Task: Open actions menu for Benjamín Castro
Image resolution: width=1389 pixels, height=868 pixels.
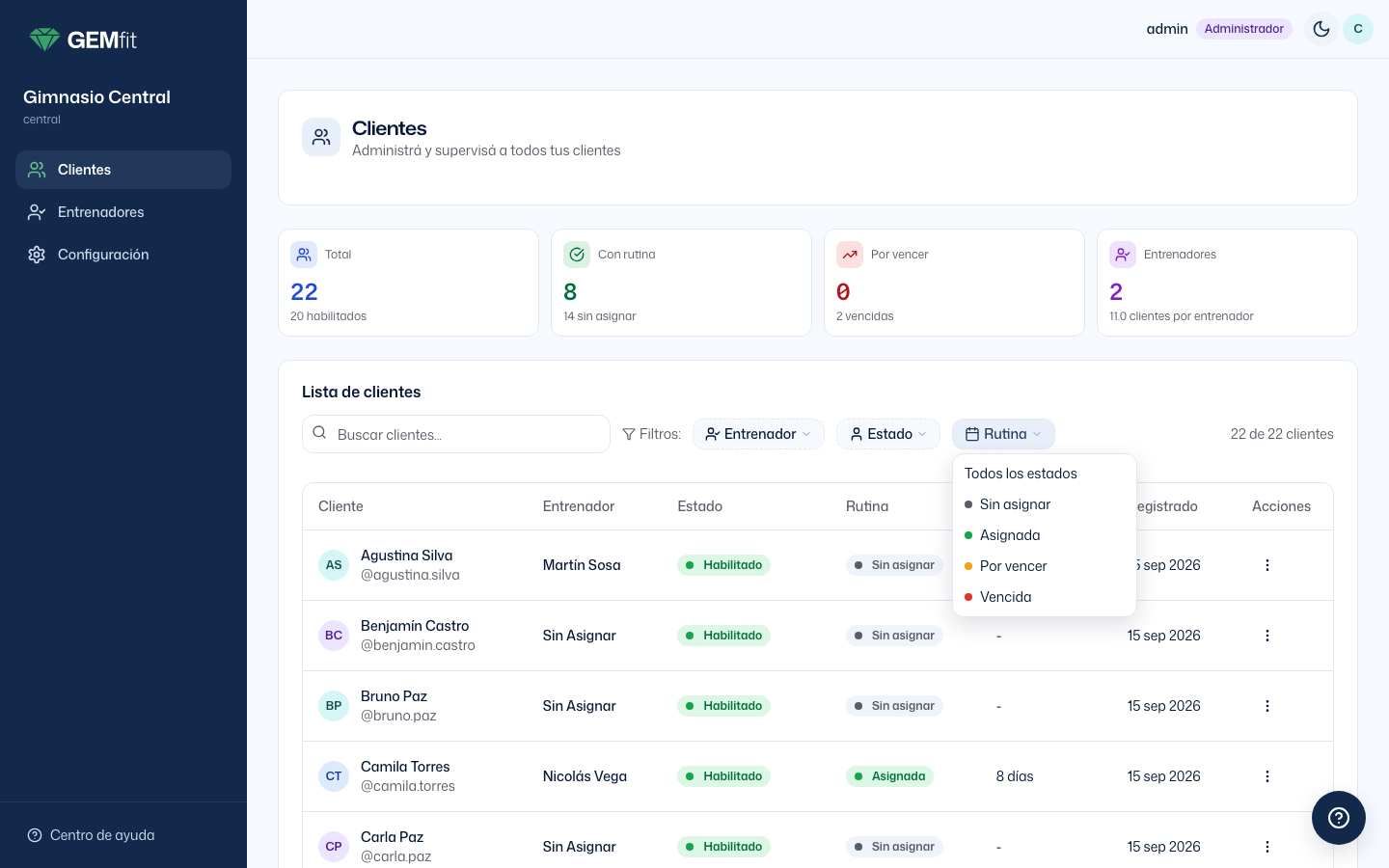Action: [x=1267, y=636]
